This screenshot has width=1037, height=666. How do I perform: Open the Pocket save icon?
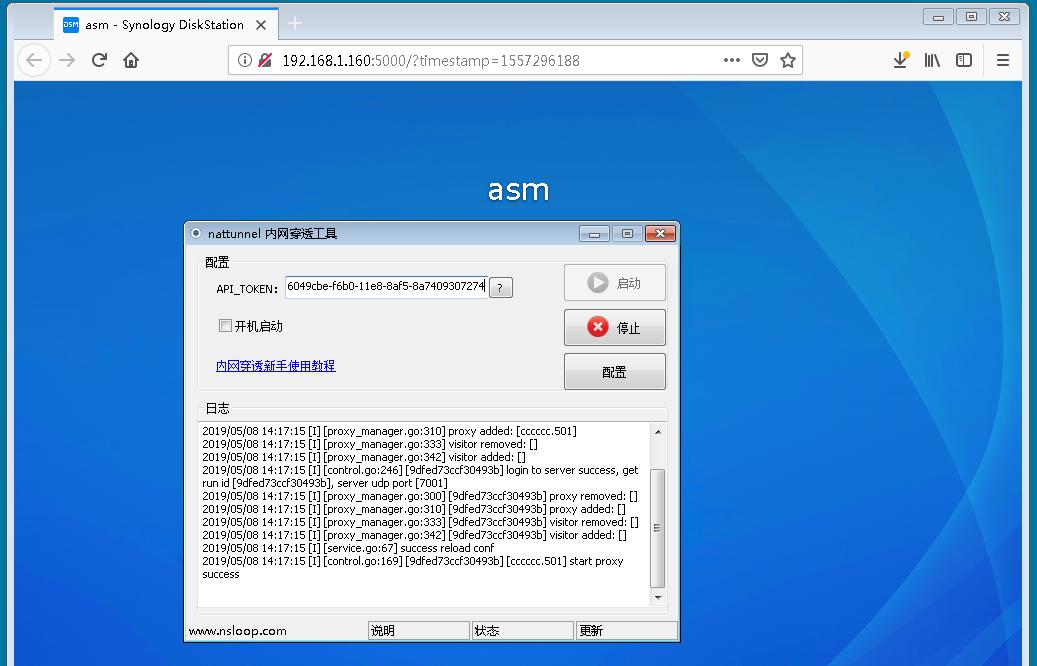click(760, 60)
